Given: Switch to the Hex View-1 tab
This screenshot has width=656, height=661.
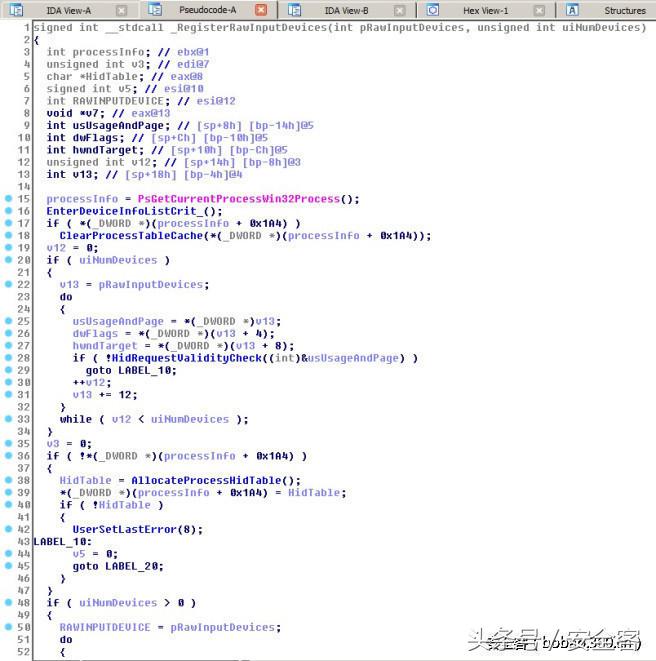Looking at the screenshot, I should click(x=486, y=10).
